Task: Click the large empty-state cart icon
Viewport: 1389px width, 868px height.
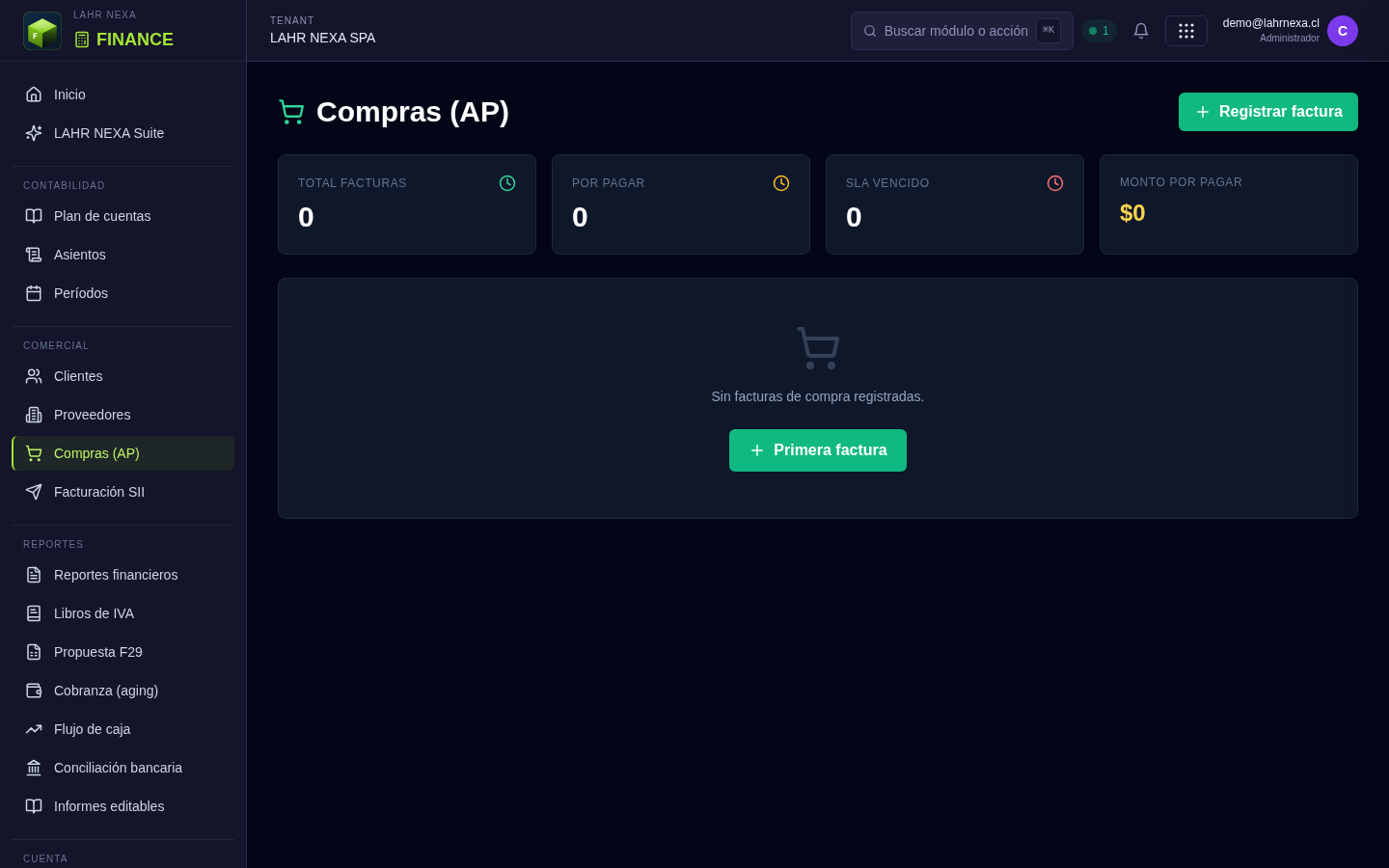Action: (x=818, y=348)
